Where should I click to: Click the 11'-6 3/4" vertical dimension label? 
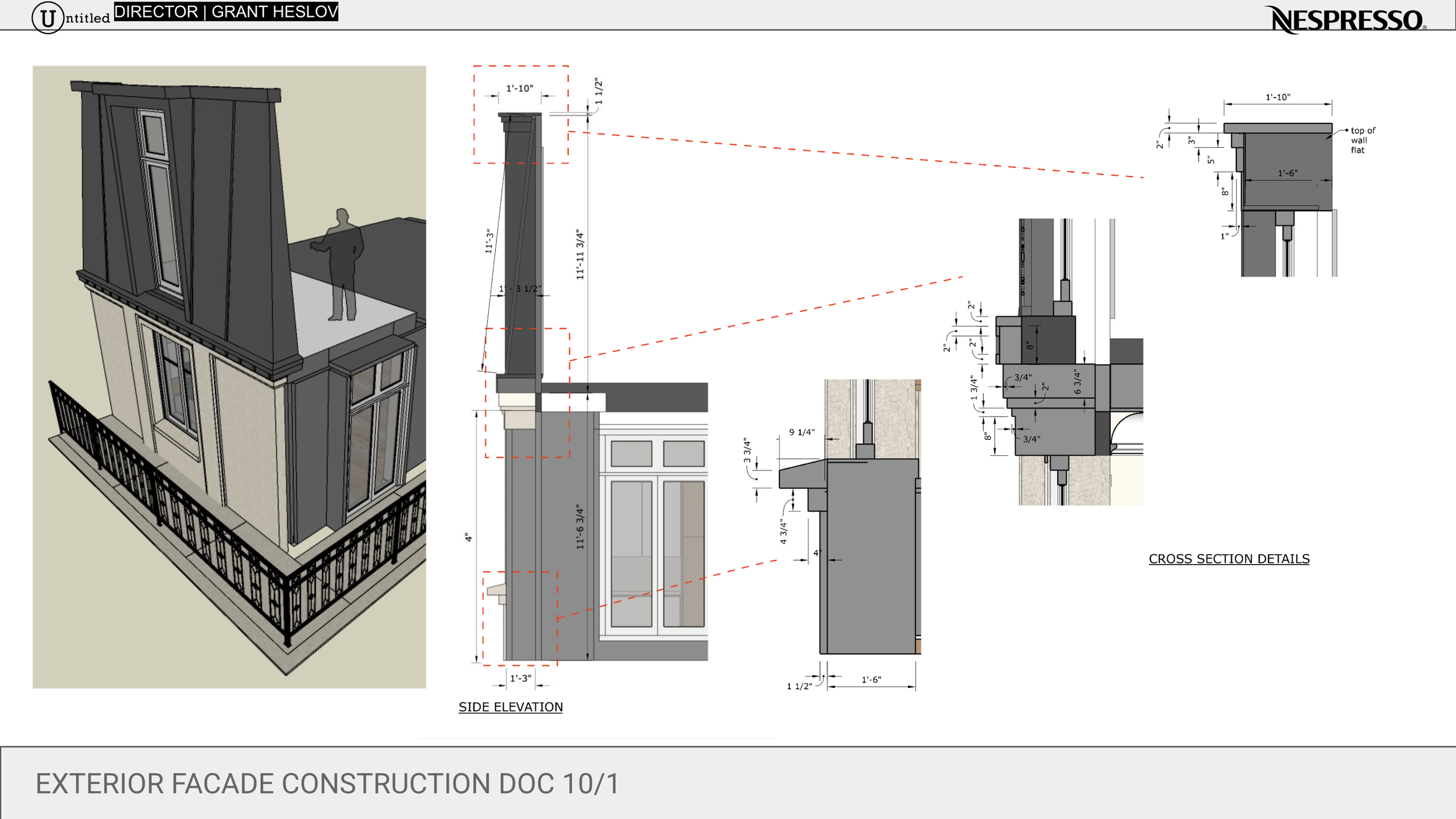pos(580,526)
